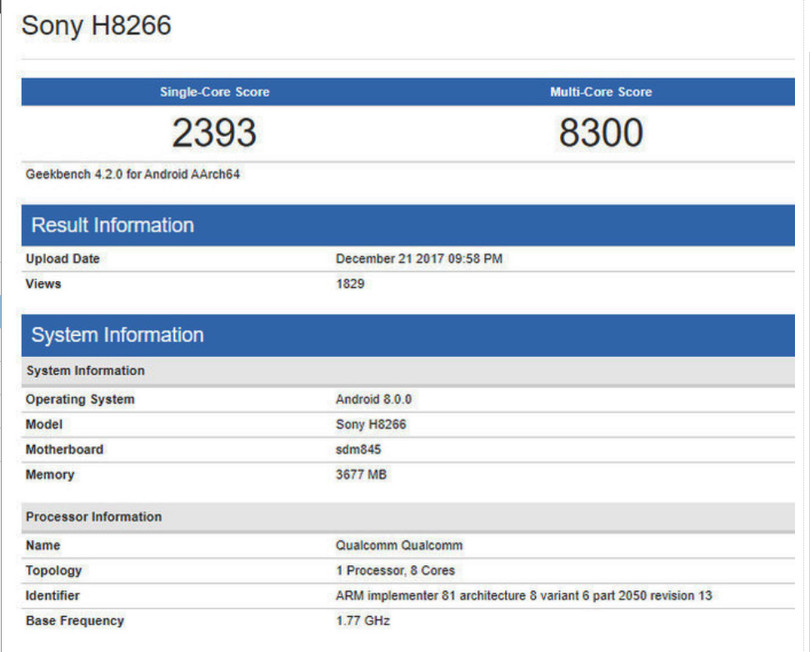Click the Qualcomm processor name value

click(x=397, y=545)
